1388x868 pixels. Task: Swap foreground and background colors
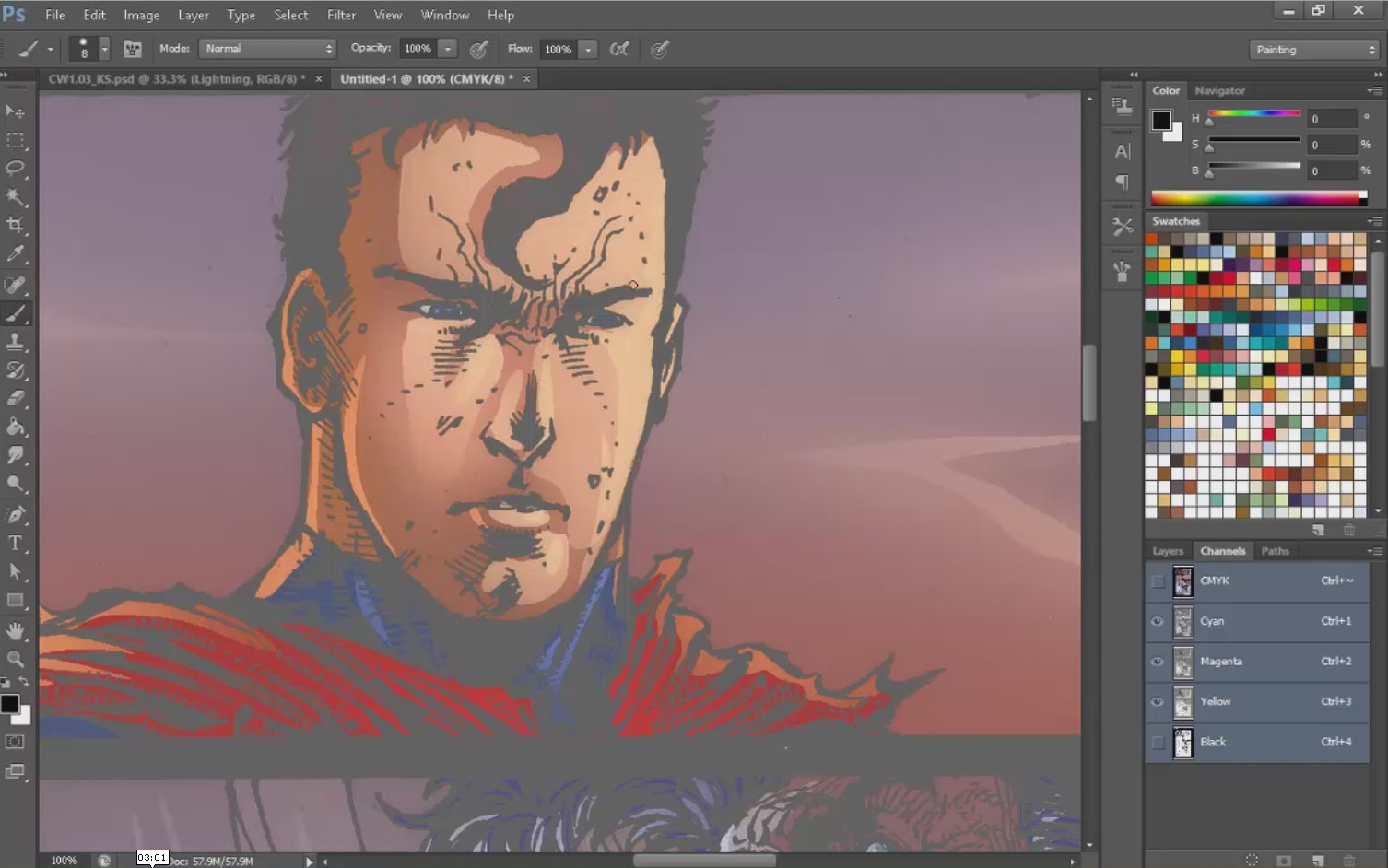25,682
